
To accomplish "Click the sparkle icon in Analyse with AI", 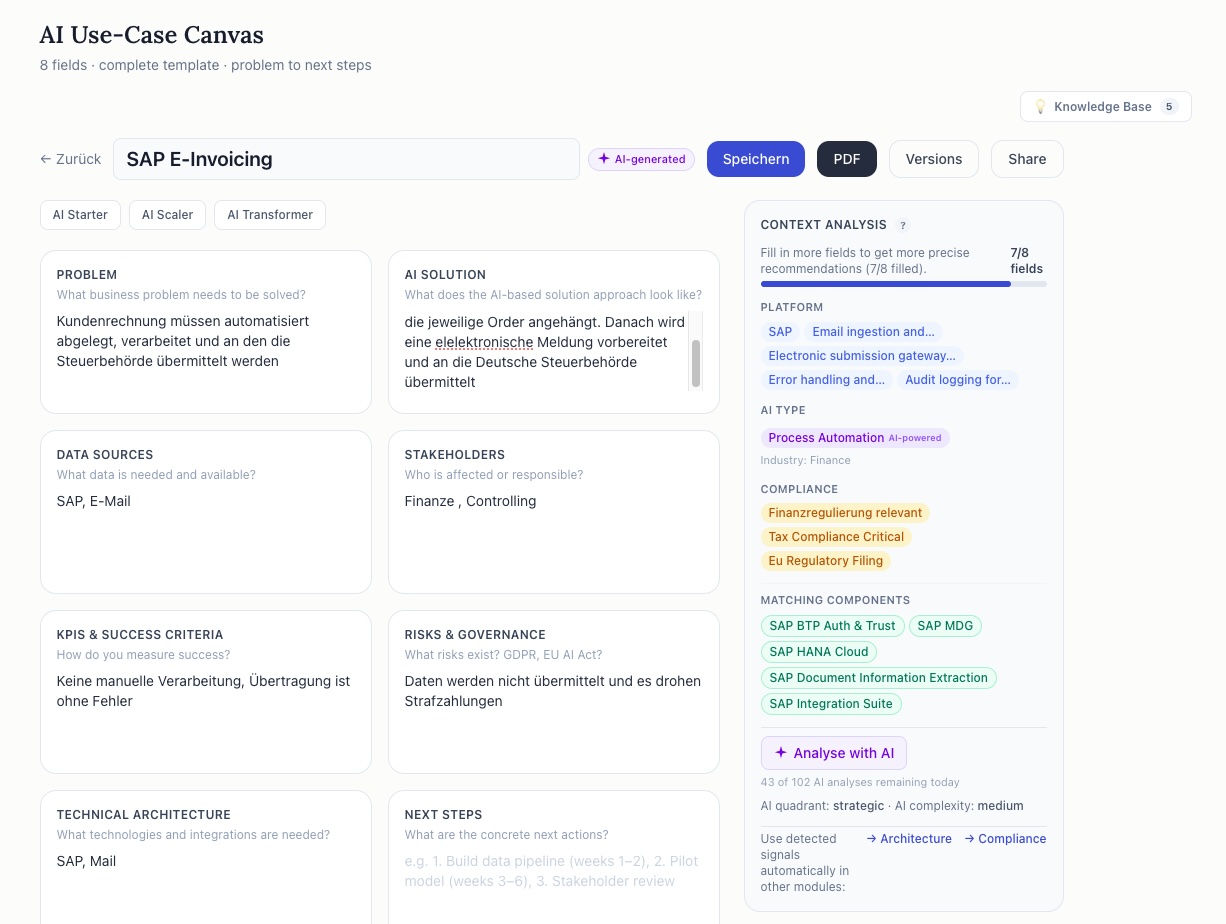I will tap(781, 753).
